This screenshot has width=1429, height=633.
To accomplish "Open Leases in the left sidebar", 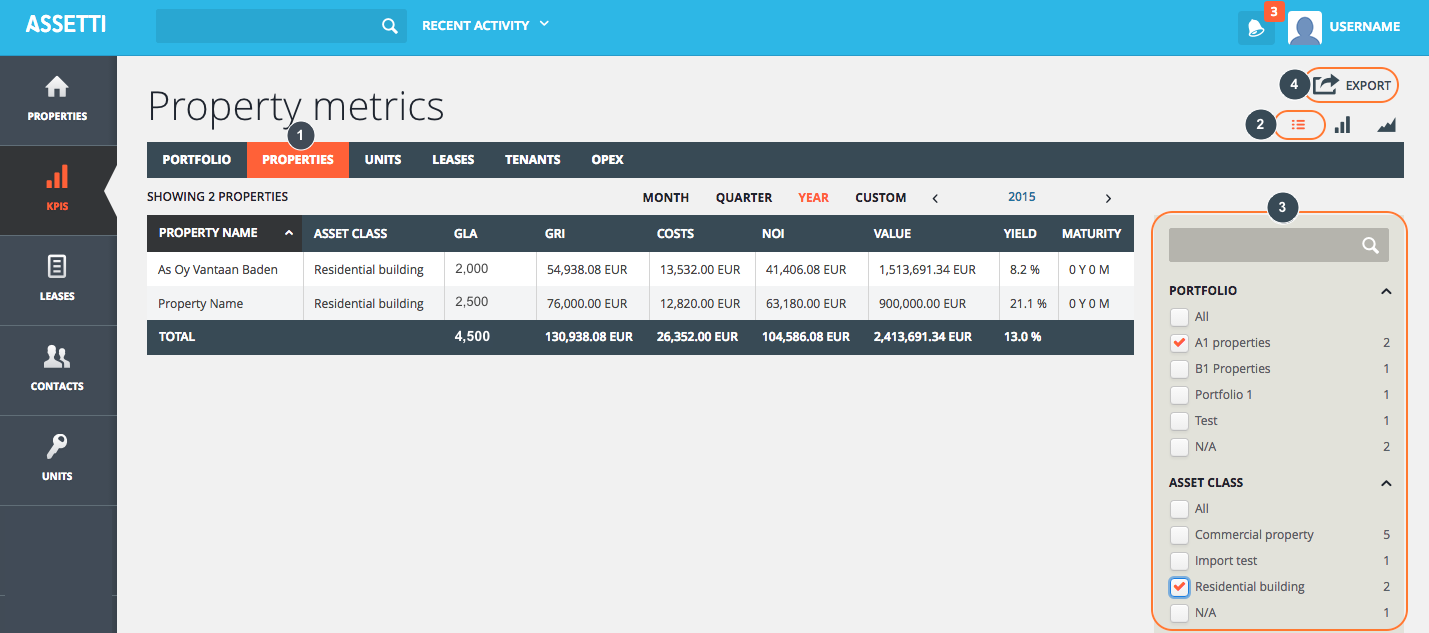I will click(x=58, y=279).
